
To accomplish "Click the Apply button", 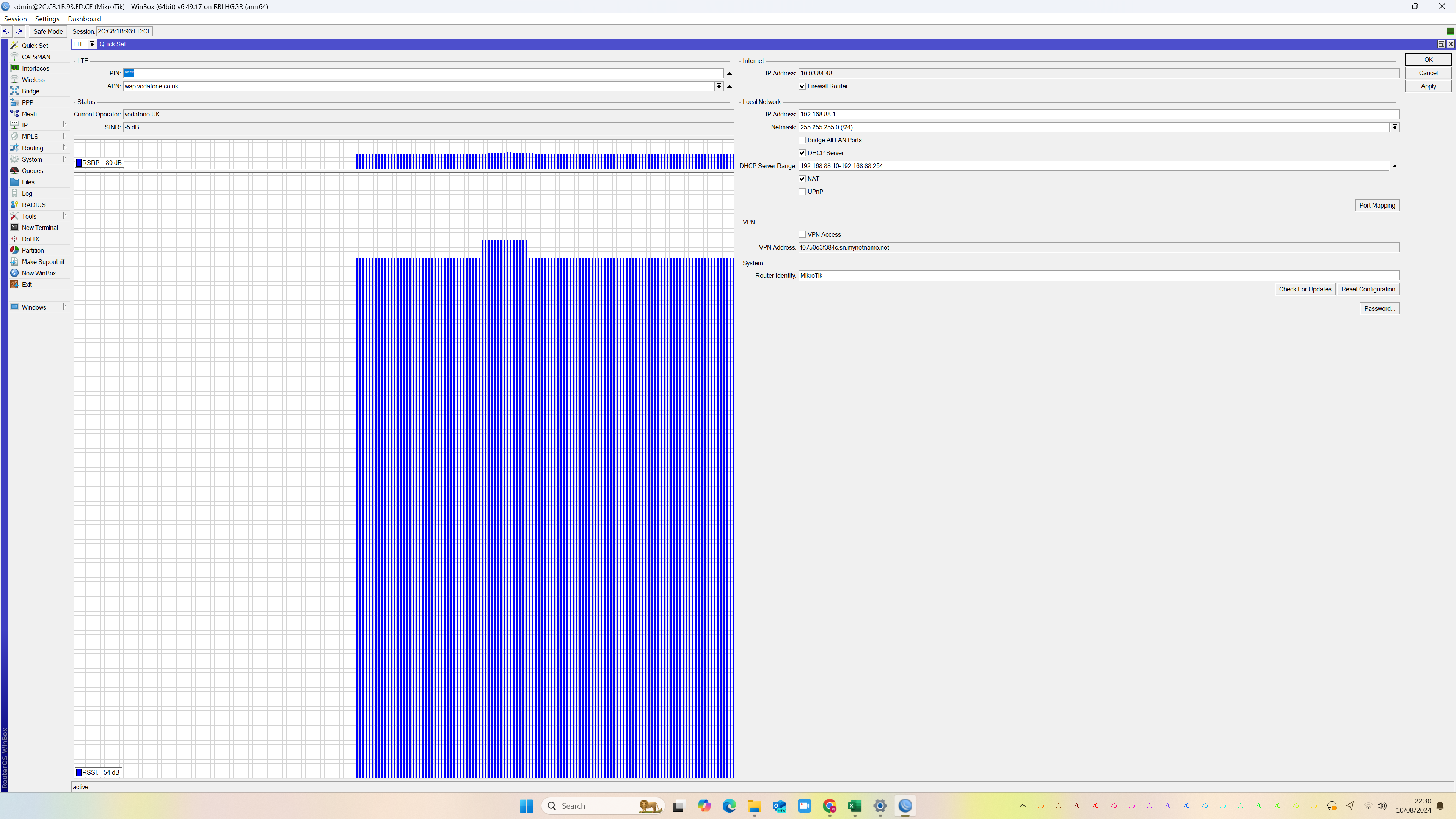I will 1428,86.
